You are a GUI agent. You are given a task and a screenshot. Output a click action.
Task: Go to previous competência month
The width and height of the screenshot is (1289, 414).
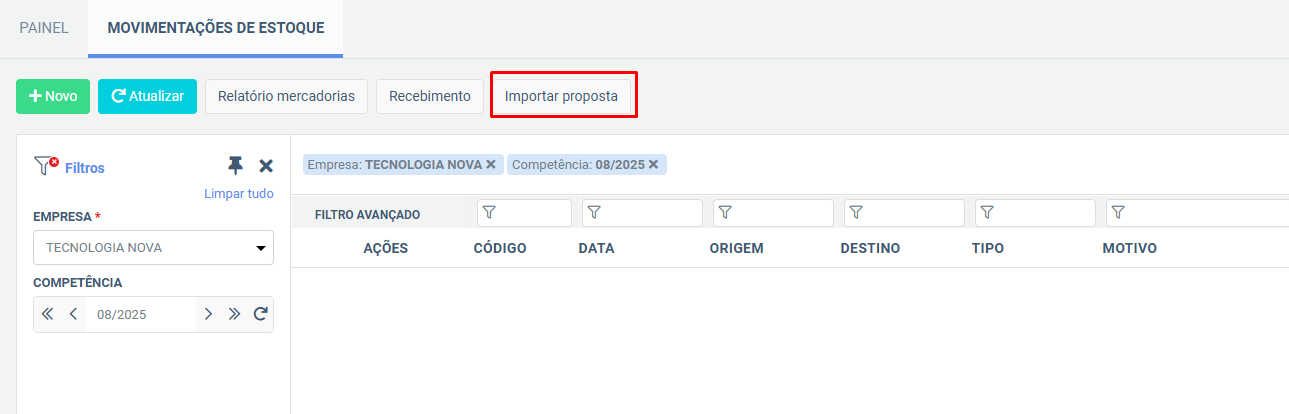(x=73, y=314)
